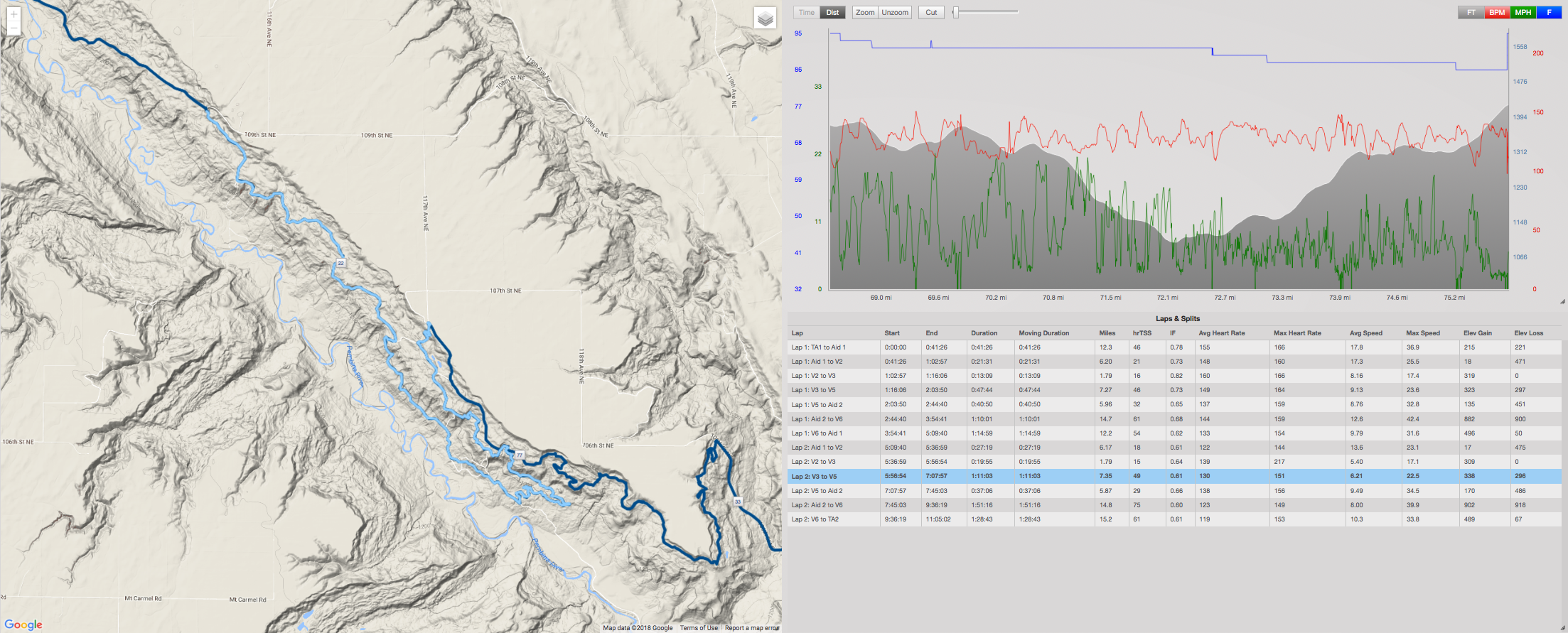Viewport: 1568px width, 633px height.
Task: Click the Max Speed column header
Action: [x=1423, y=333]
